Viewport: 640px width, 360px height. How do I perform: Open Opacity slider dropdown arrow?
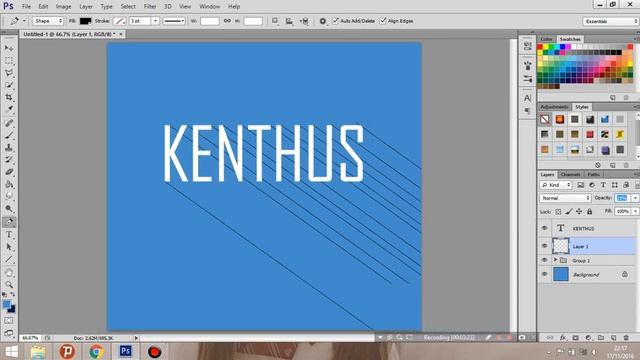pyautogui.click(x=635, y=198)
